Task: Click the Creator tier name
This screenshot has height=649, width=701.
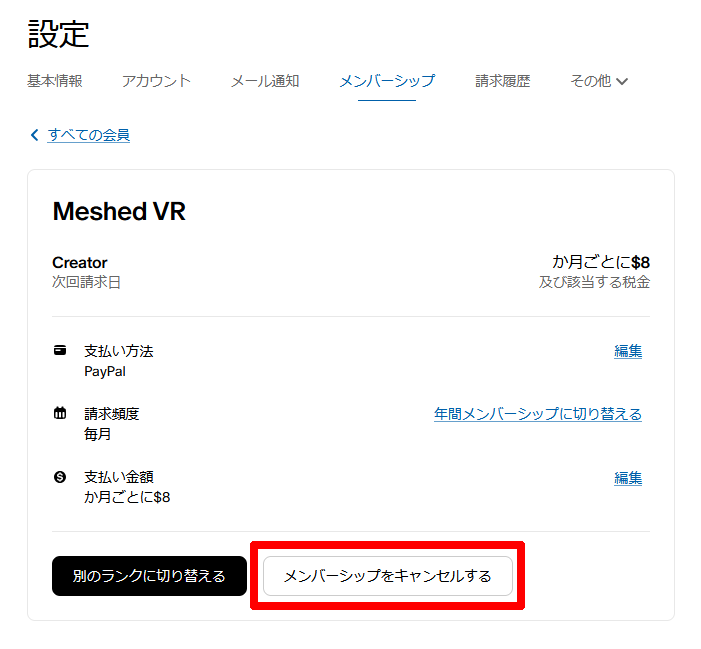Action: click(80, 262)
